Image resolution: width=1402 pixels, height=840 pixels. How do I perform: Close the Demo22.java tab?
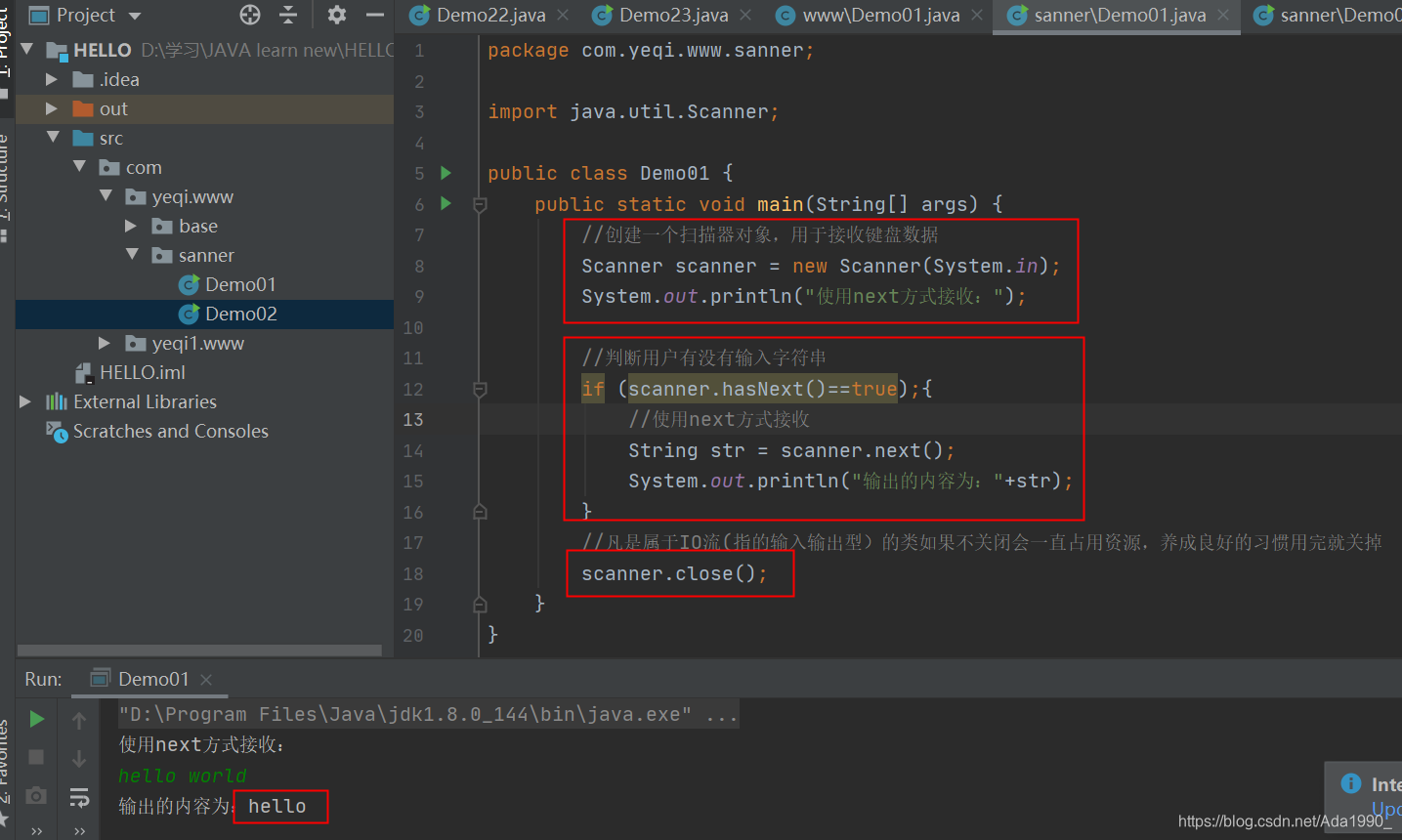click(x=563, y=15)
